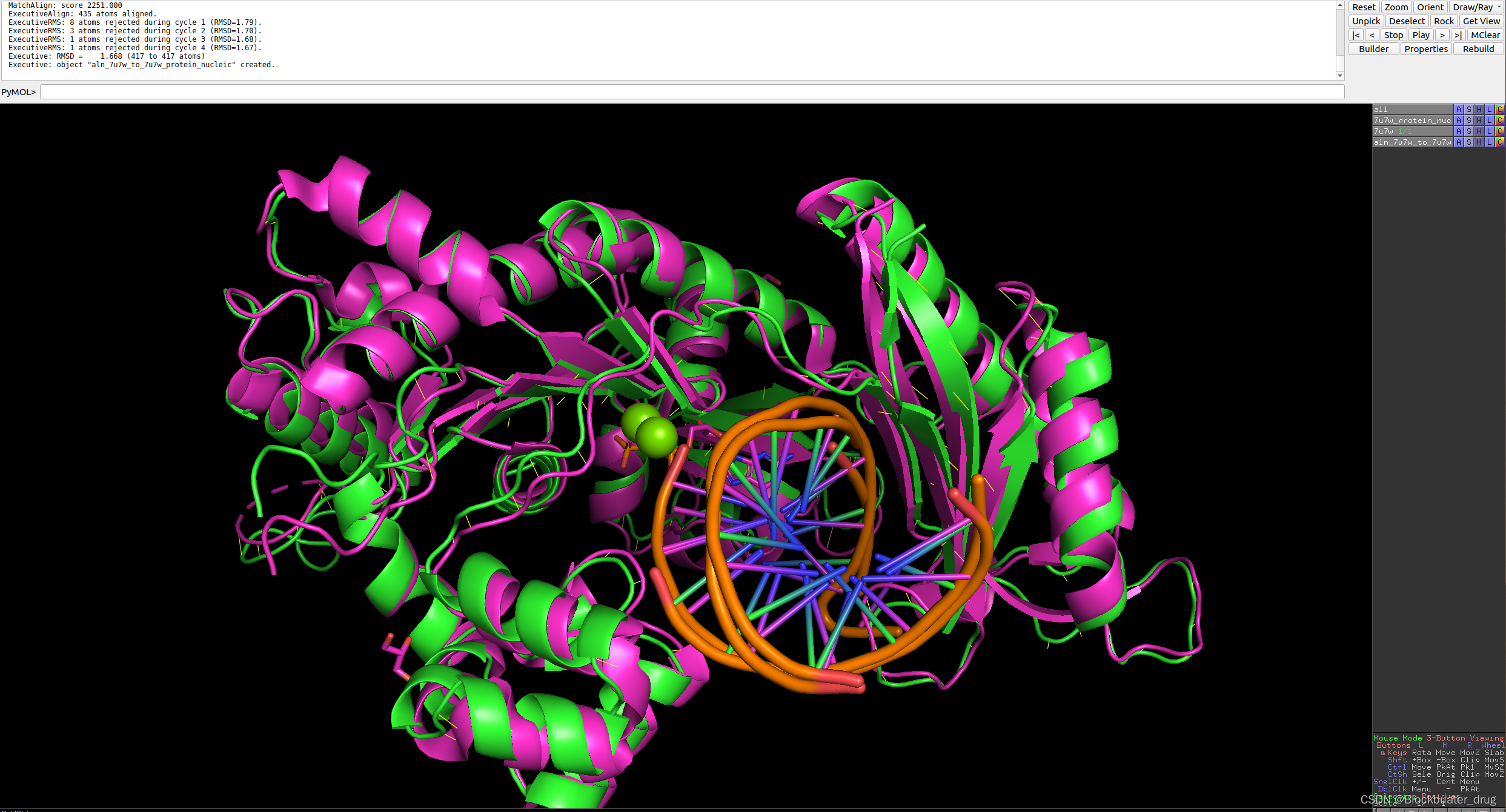Open the Properties panel

pos(1426,49)
